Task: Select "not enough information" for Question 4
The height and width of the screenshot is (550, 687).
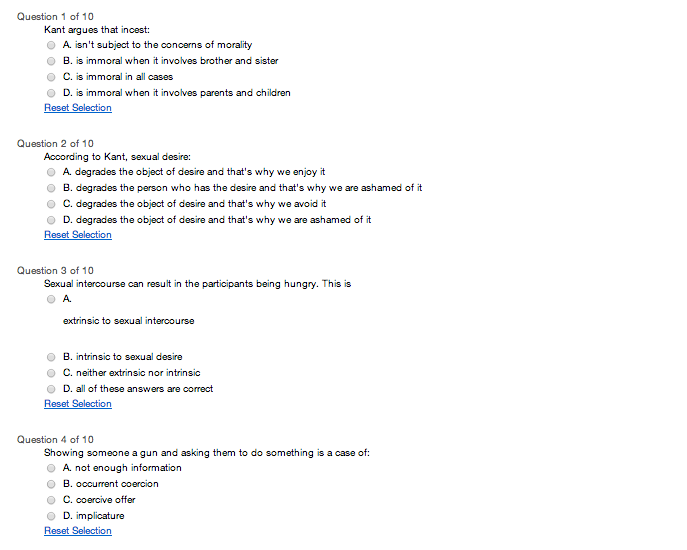Action: pyautogui.click(x=51, y=468)
